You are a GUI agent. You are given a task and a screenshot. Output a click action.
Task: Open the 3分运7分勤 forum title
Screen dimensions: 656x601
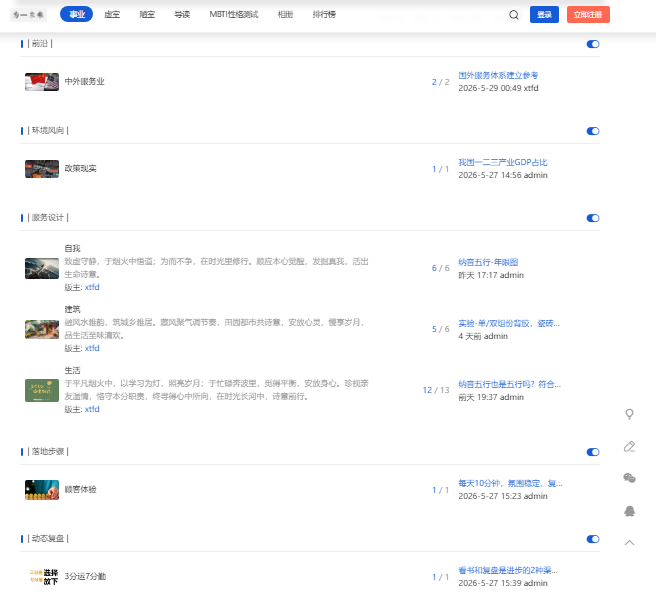[x=85, y=576]
